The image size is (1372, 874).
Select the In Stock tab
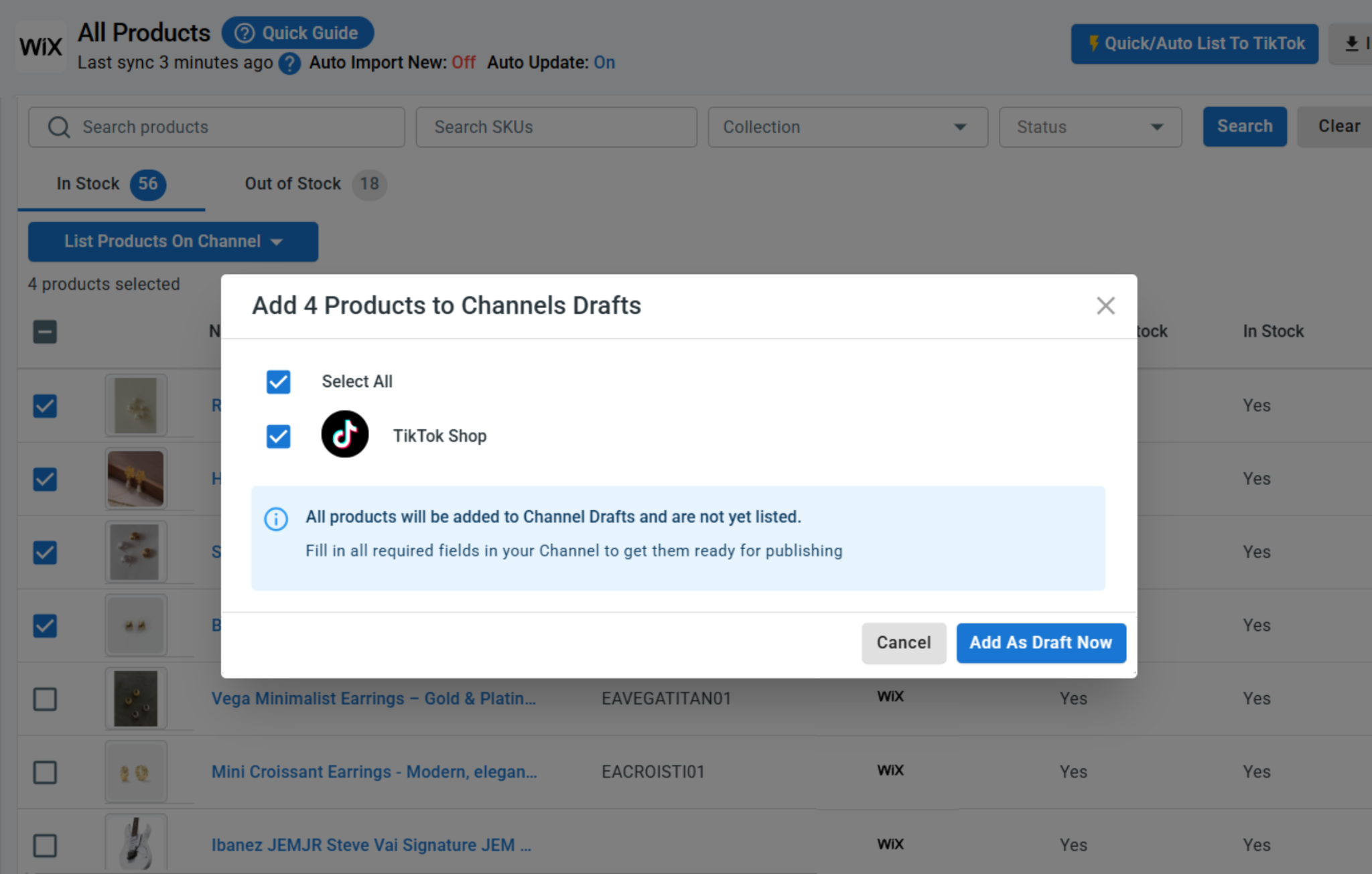pyautogui.click(x=111, y=184)
